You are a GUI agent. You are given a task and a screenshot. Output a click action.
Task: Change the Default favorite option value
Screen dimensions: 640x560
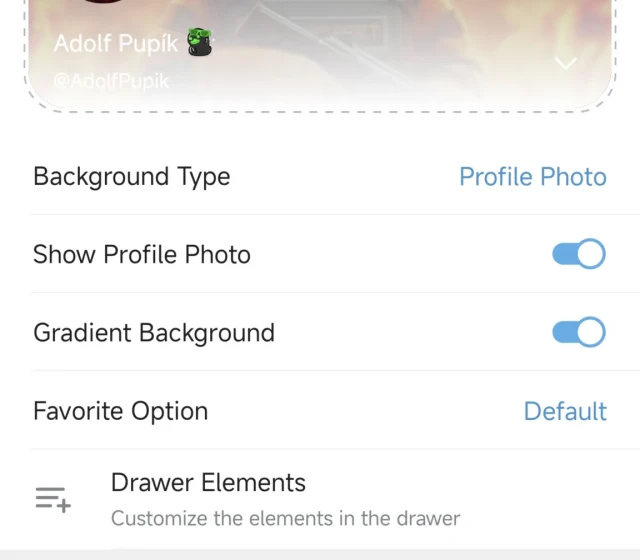pyautogui.click(x=565, y=411)
